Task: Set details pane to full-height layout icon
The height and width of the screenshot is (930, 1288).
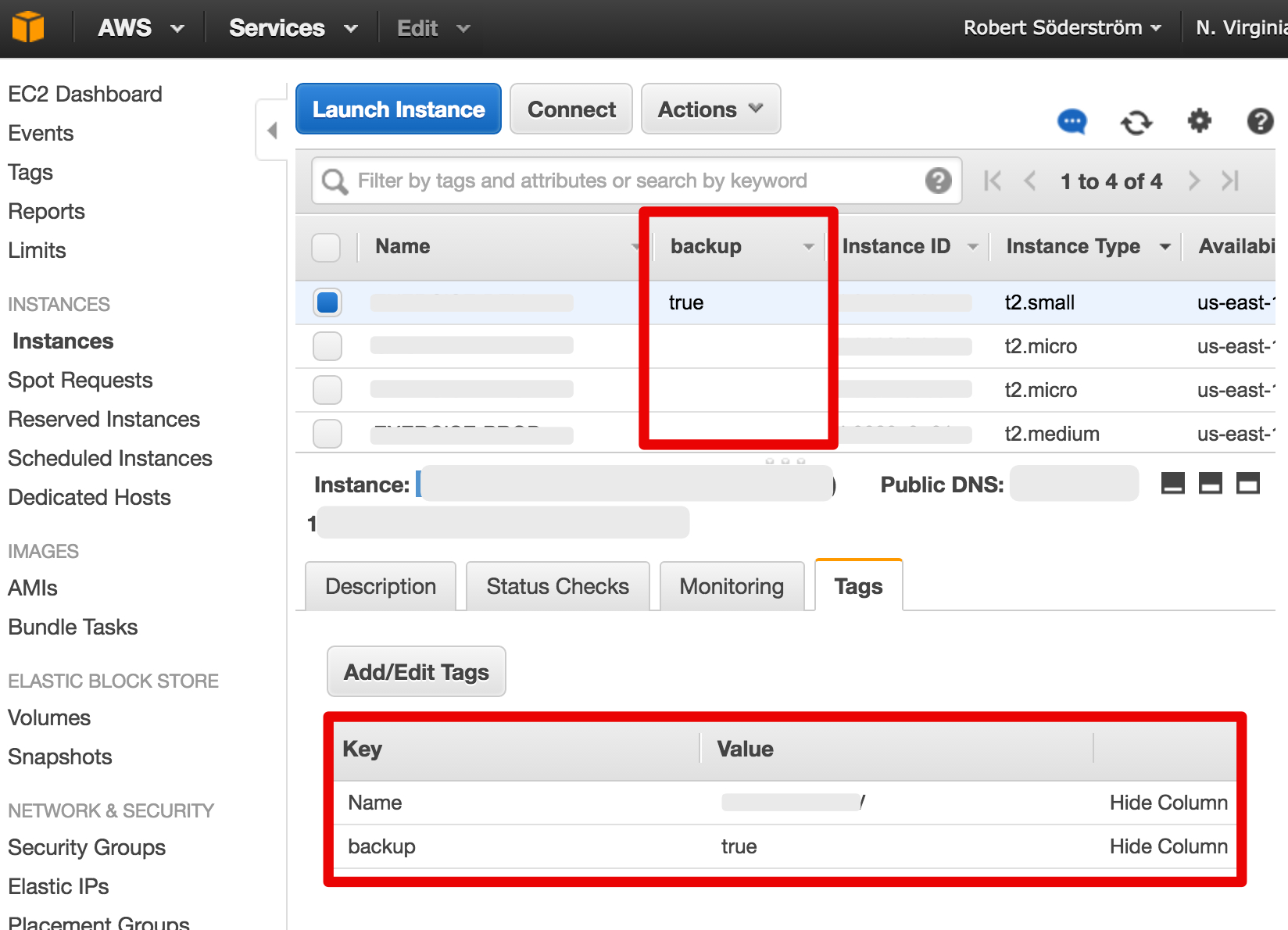Action: [1248, 484]
